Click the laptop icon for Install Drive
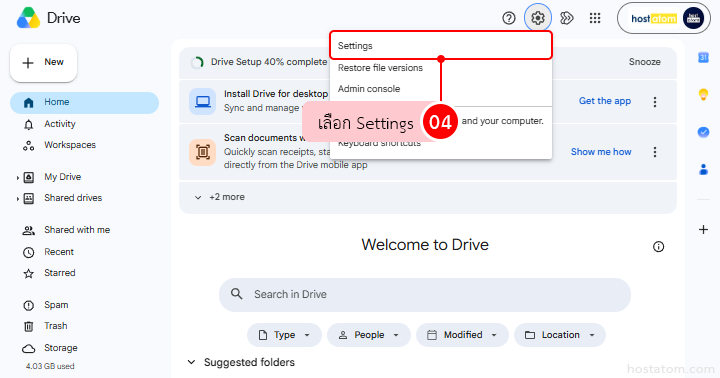The height and width of the screenshot is (378, 720). coord(202,102)
